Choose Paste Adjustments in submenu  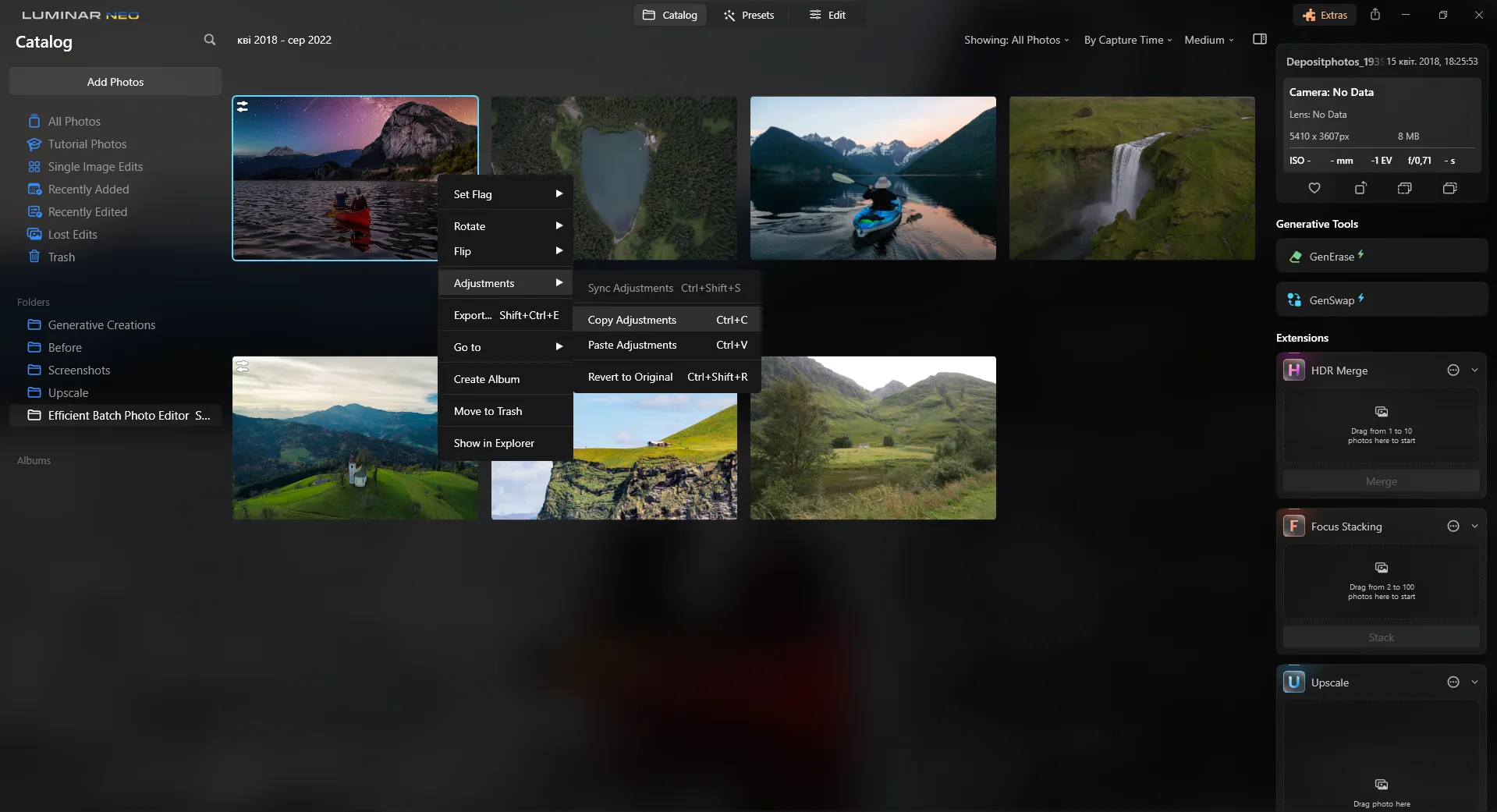click(x=667, y=344)
